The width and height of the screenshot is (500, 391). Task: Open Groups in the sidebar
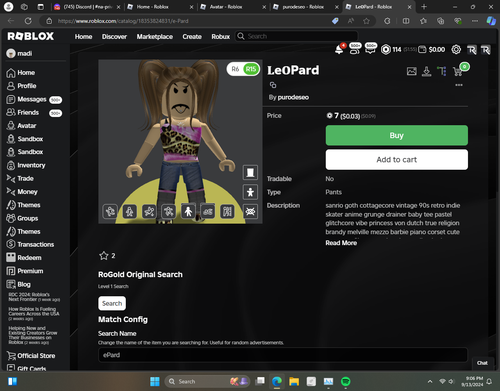[22, 218]
